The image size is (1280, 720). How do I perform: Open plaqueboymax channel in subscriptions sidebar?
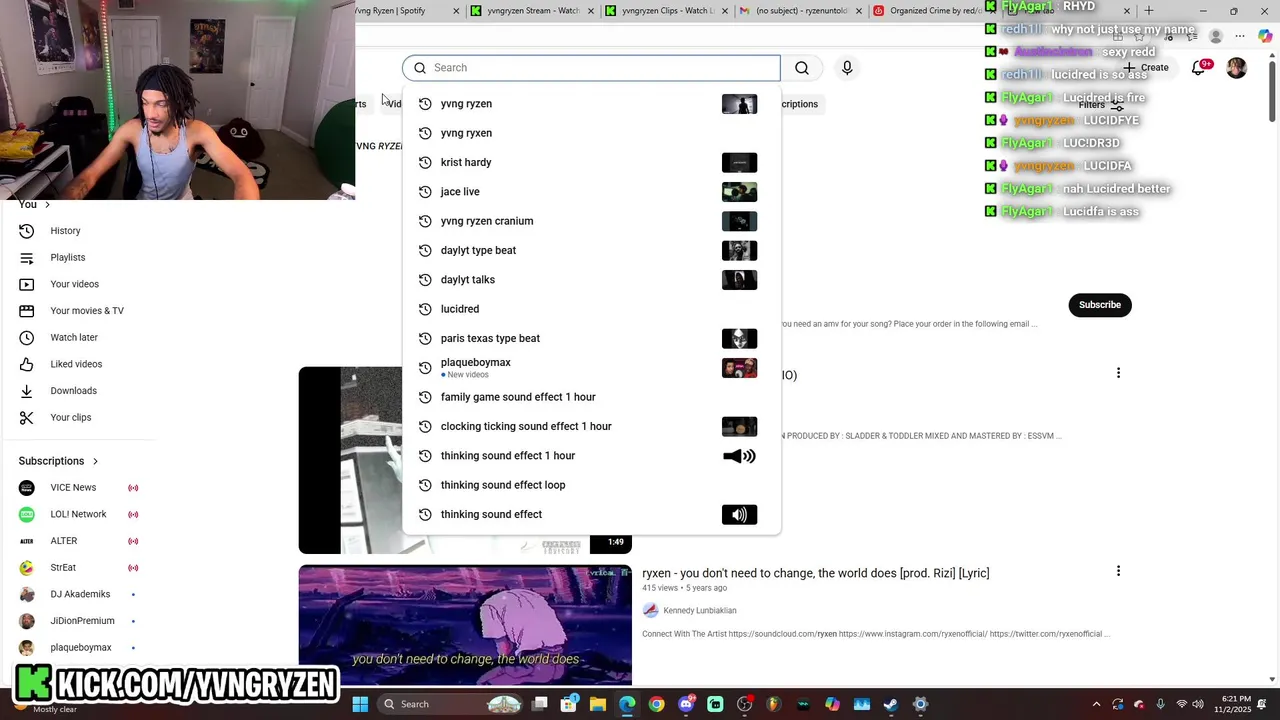click(x=81, y=647)
